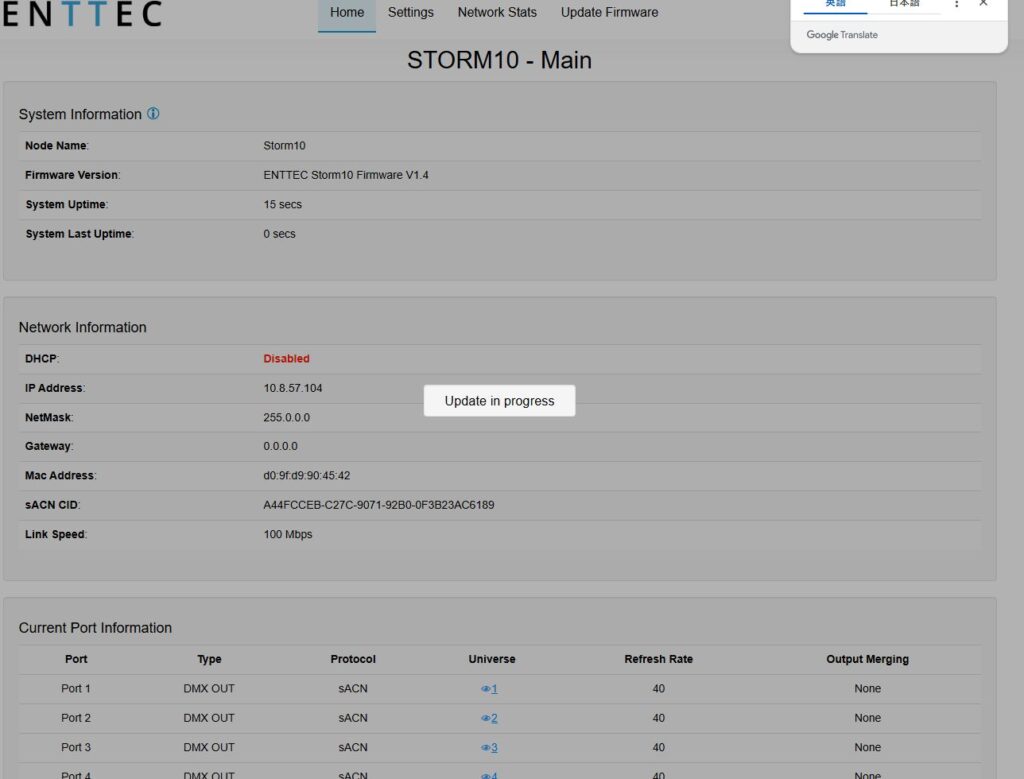
Task: Click the Link Speed label
Action: (56, 534)
